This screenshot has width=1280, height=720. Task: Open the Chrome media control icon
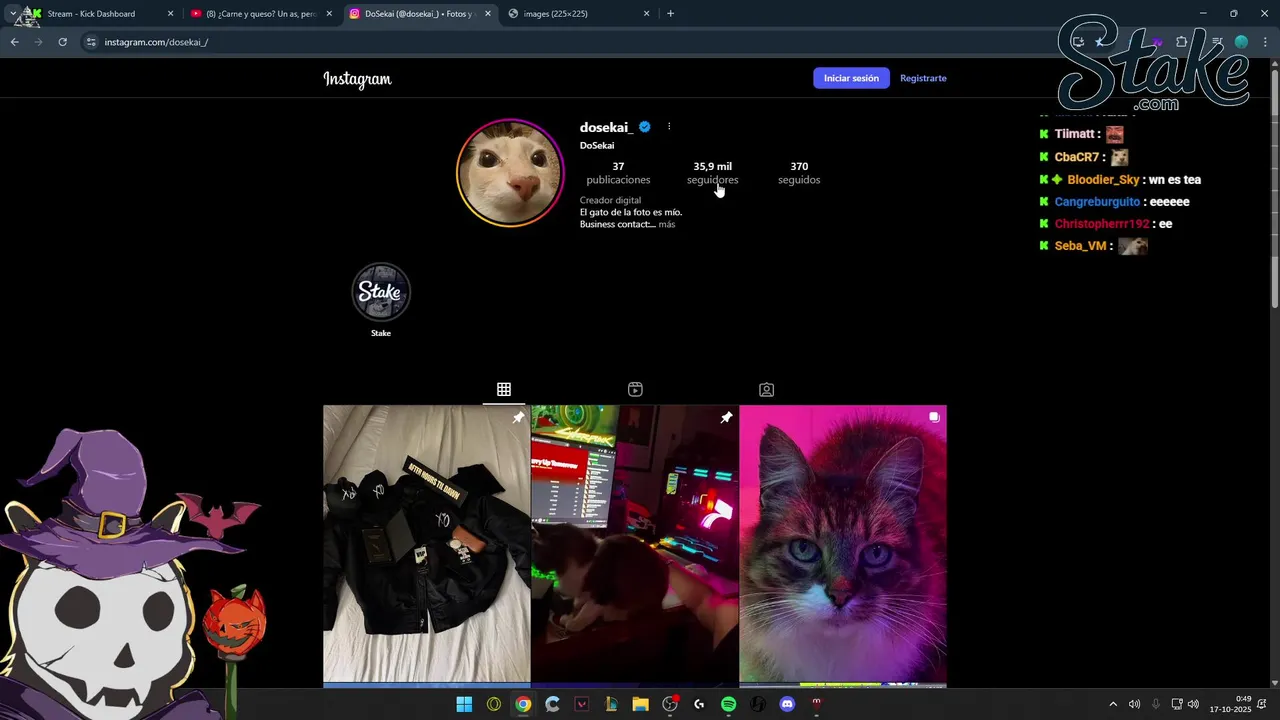pos(1217,42)
